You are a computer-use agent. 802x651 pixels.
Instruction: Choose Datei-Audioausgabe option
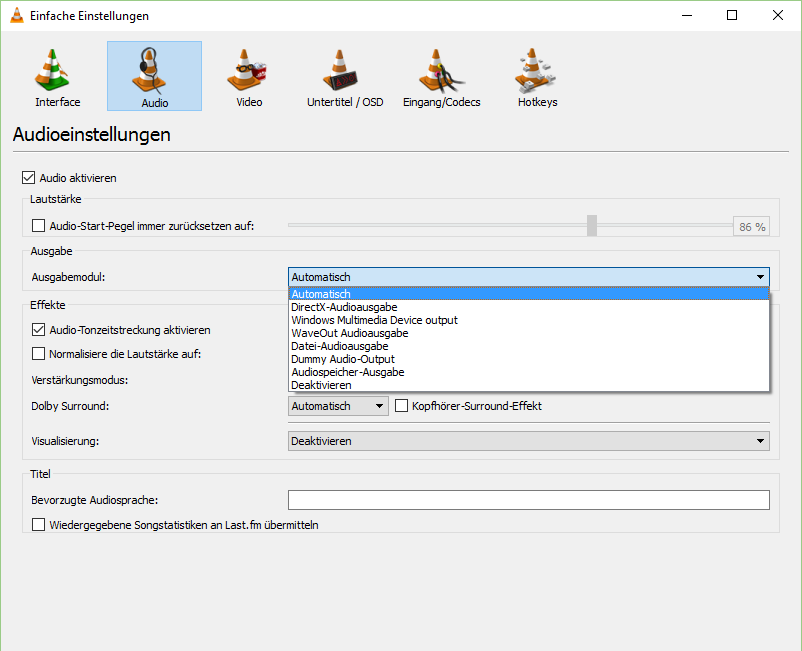528,346
